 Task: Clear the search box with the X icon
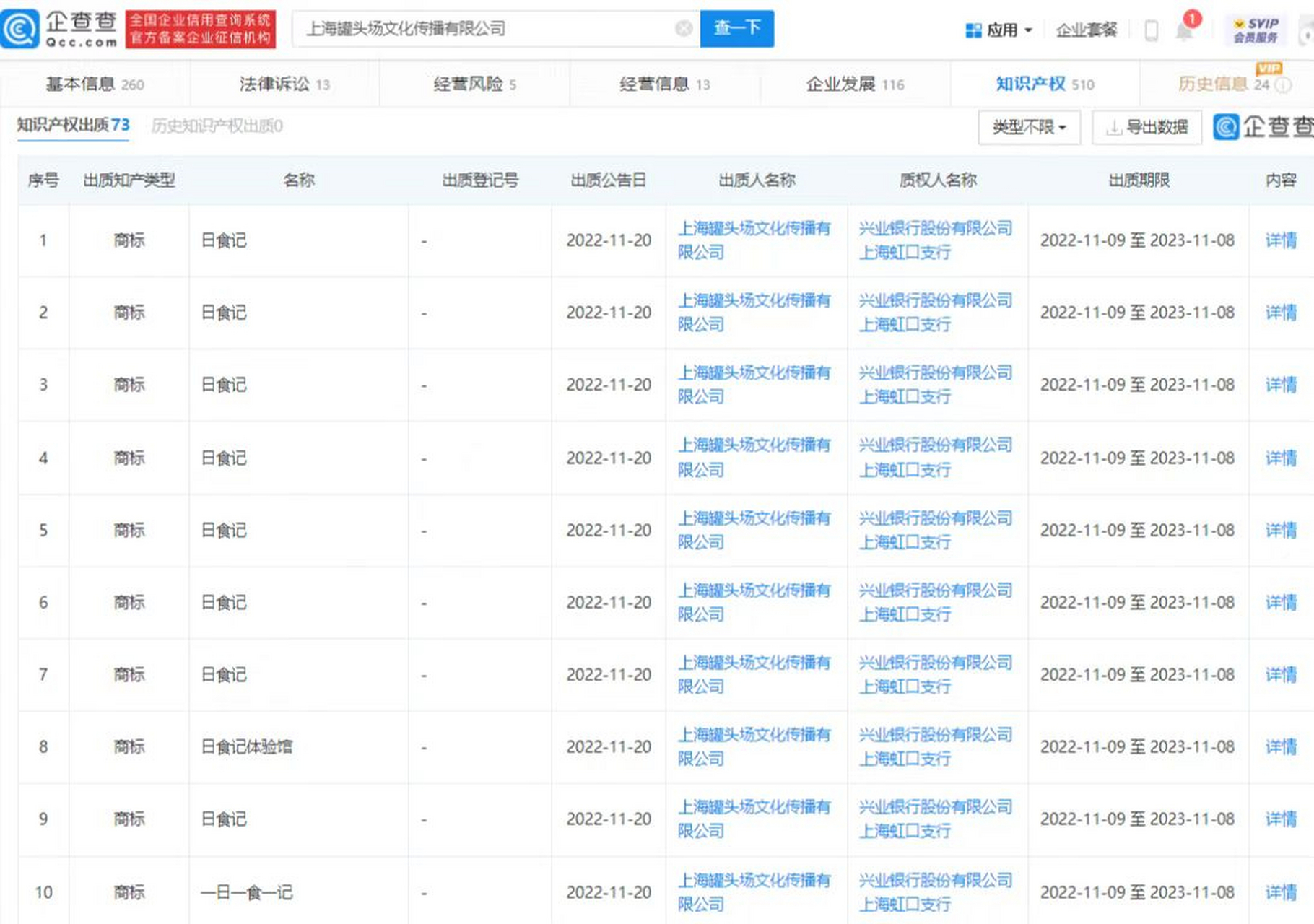(683, 28)
